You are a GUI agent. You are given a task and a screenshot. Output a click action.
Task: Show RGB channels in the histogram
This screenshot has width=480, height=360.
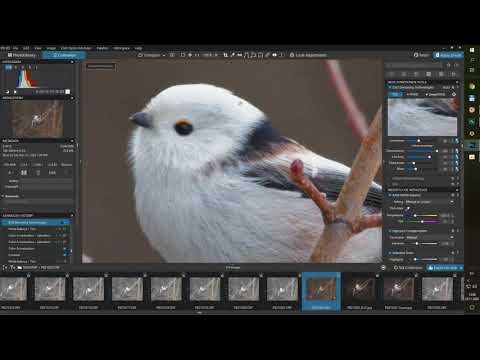pyautogui.click(x=8, y=67)
